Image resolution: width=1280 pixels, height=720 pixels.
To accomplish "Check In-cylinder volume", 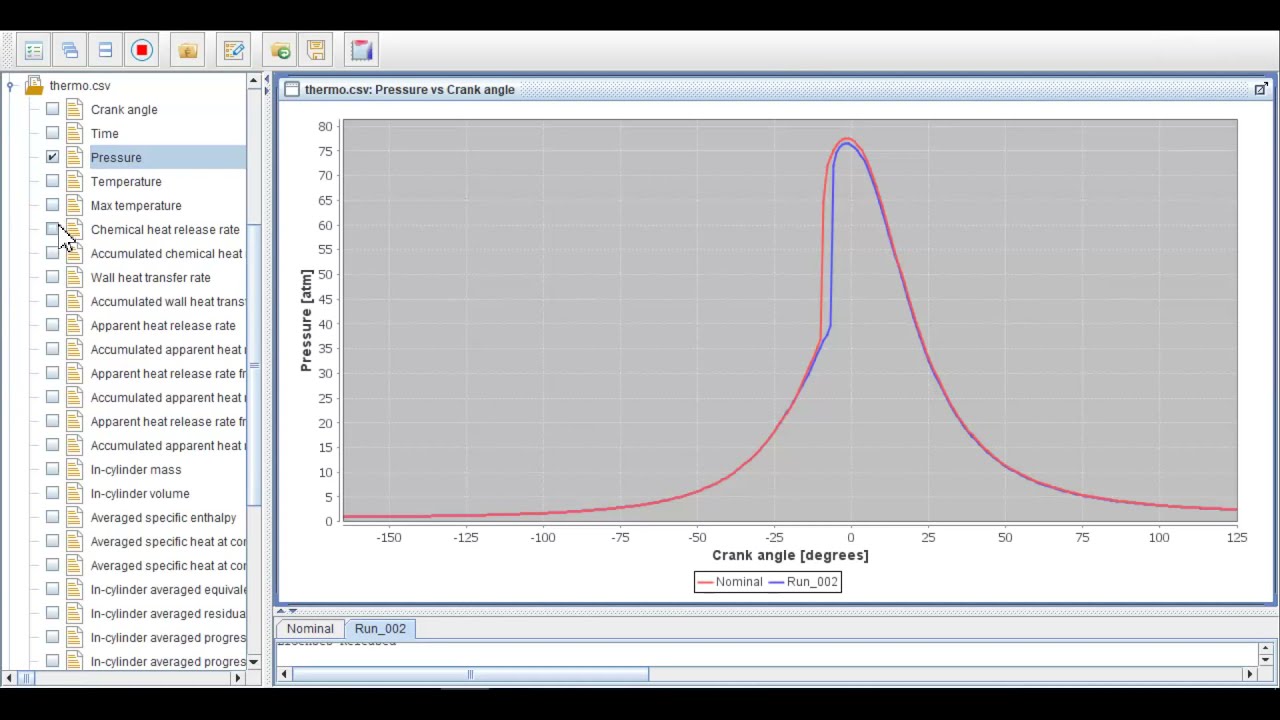I will point(52,494).
